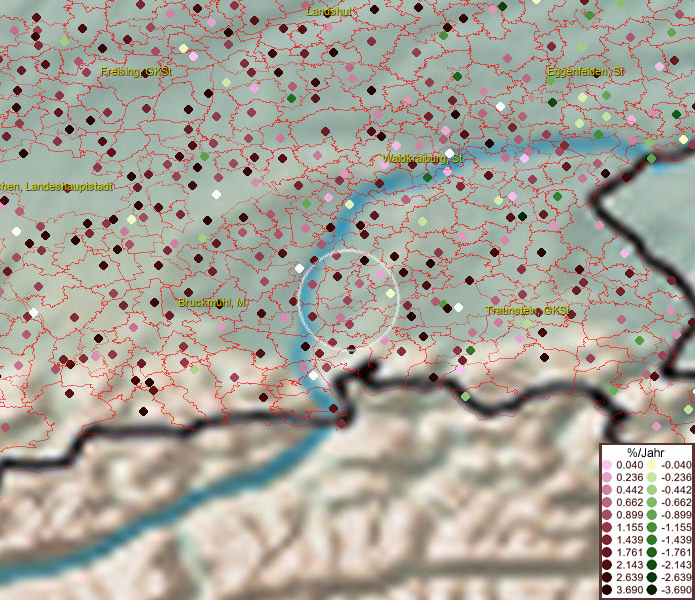This screenshot has width=695, height=600.
Task: Select the 3.690 legend entry
Action: tap(629, 590)
